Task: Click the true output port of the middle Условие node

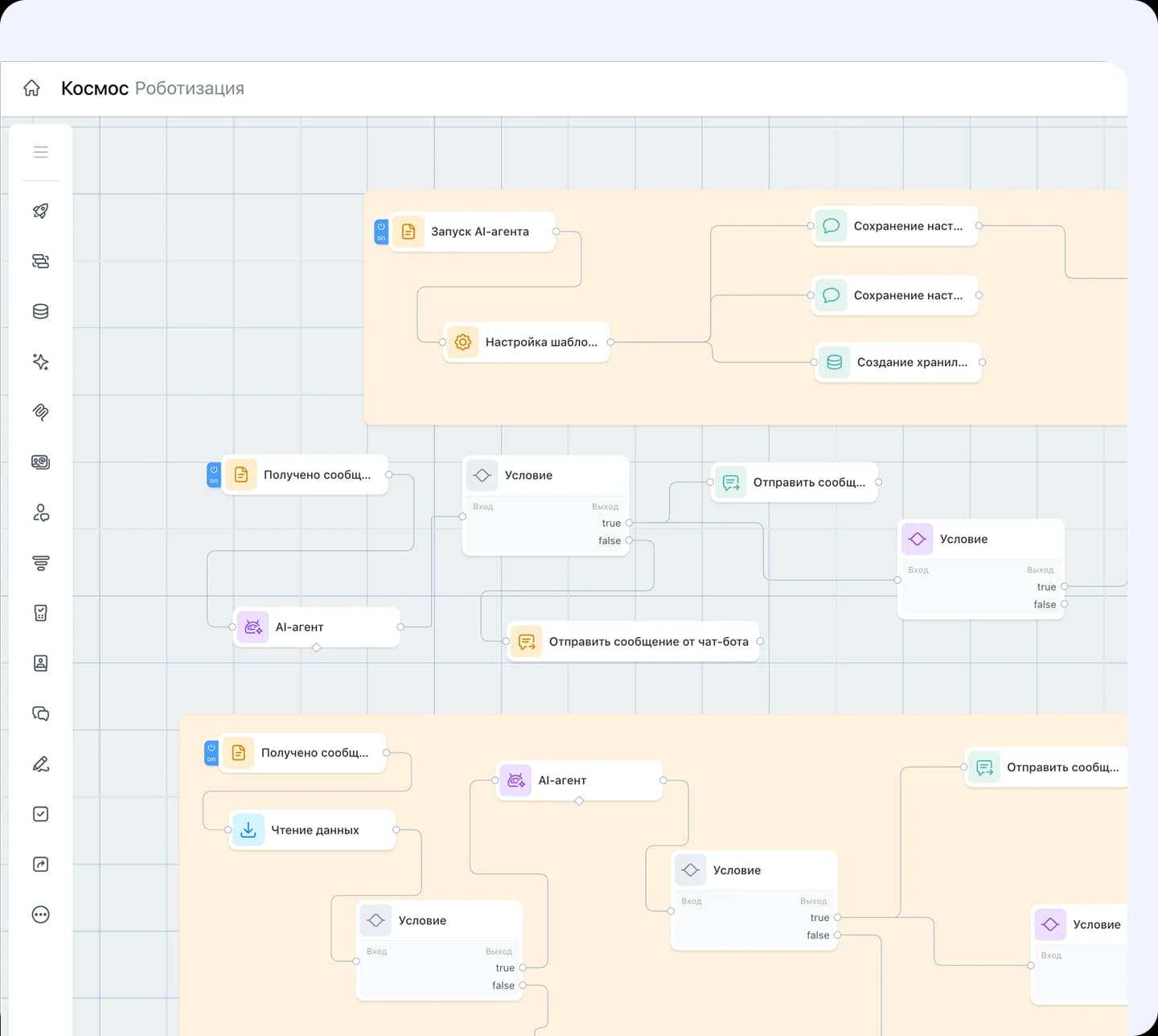Action: [x=629, y=523]
